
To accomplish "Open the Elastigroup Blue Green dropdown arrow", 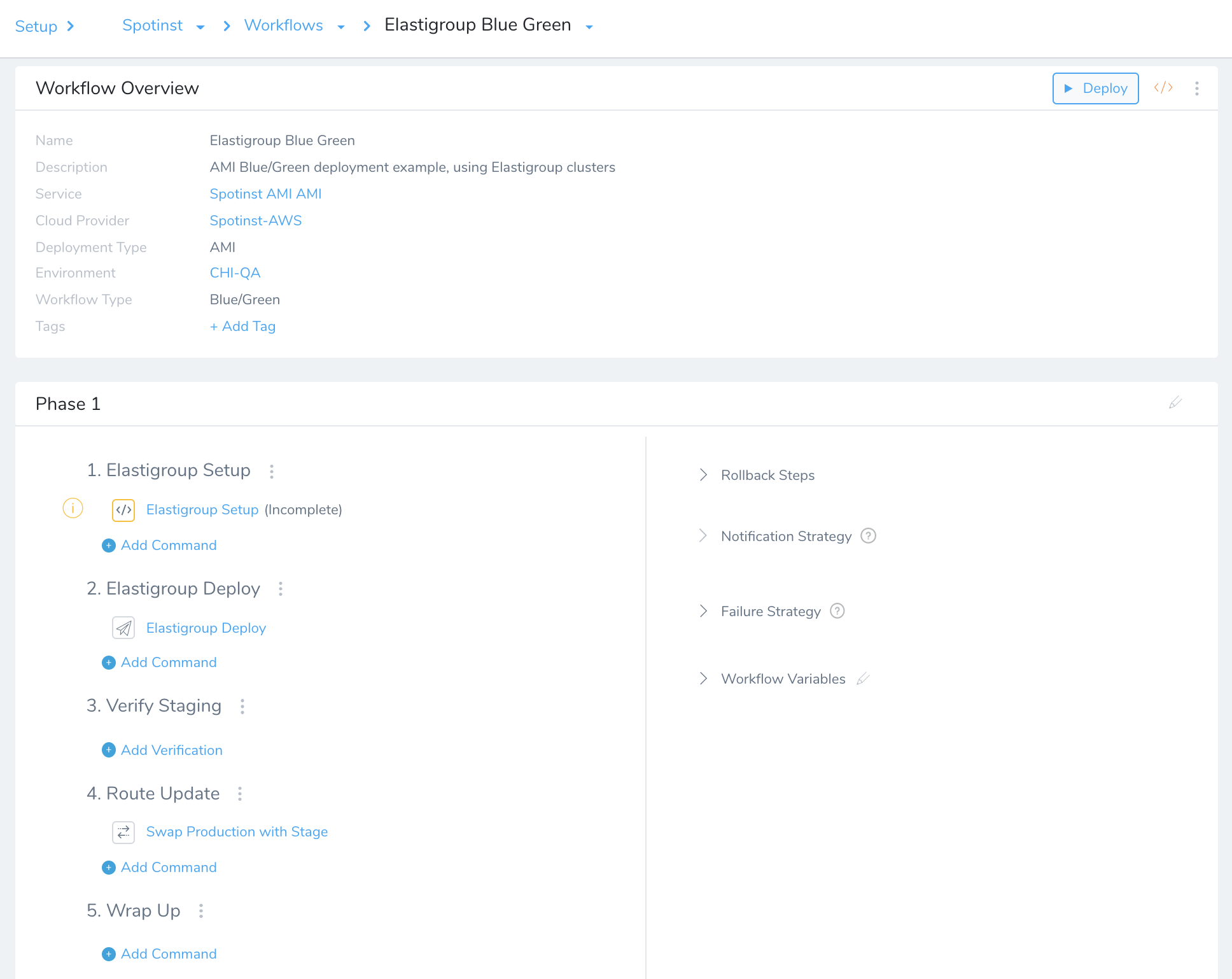I will (x=589, y=27).
